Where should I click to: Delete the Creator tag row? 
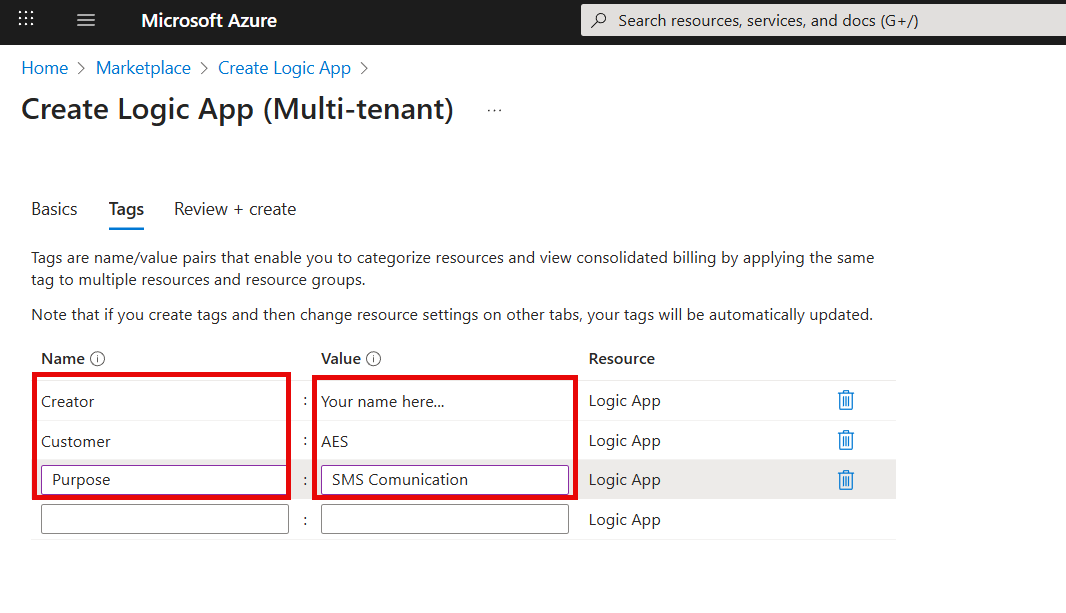[x=845, y=401]
